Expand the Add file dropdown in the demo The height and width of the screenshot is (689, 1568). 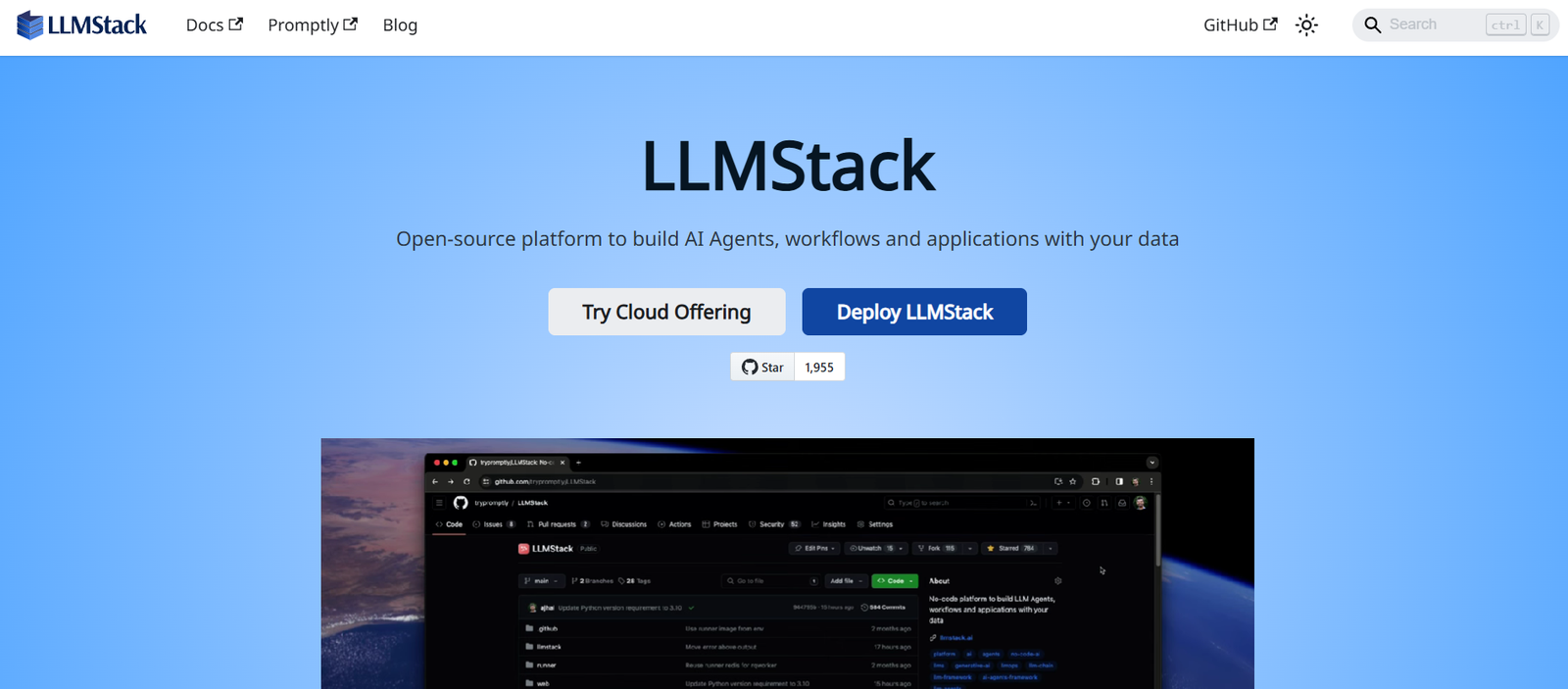[x=846, y=581]
